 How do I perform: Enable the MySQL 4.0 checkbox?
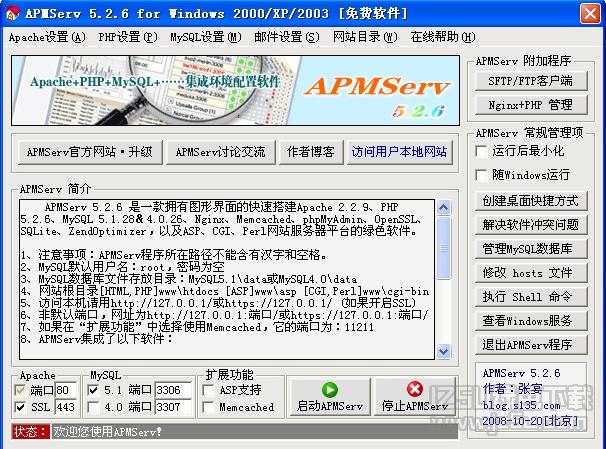click(x=93, y=407)
